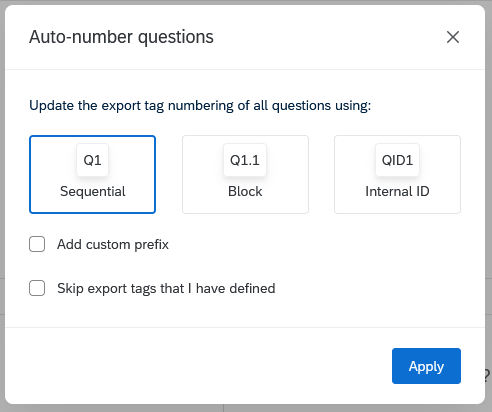Click the Q1 sample tag badge

point(92,160)
